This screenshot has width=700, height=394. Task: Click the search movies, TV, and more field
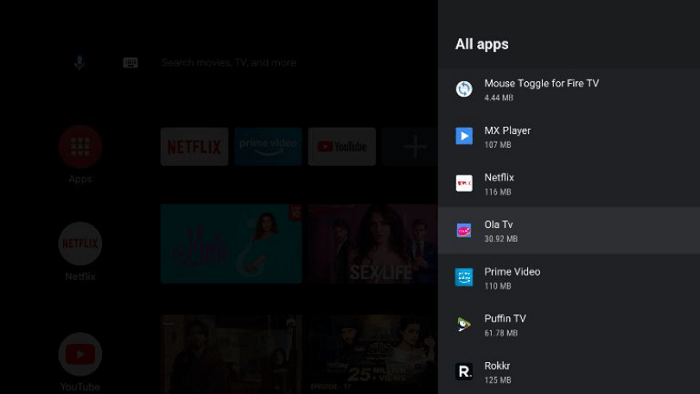click(229, 62)
